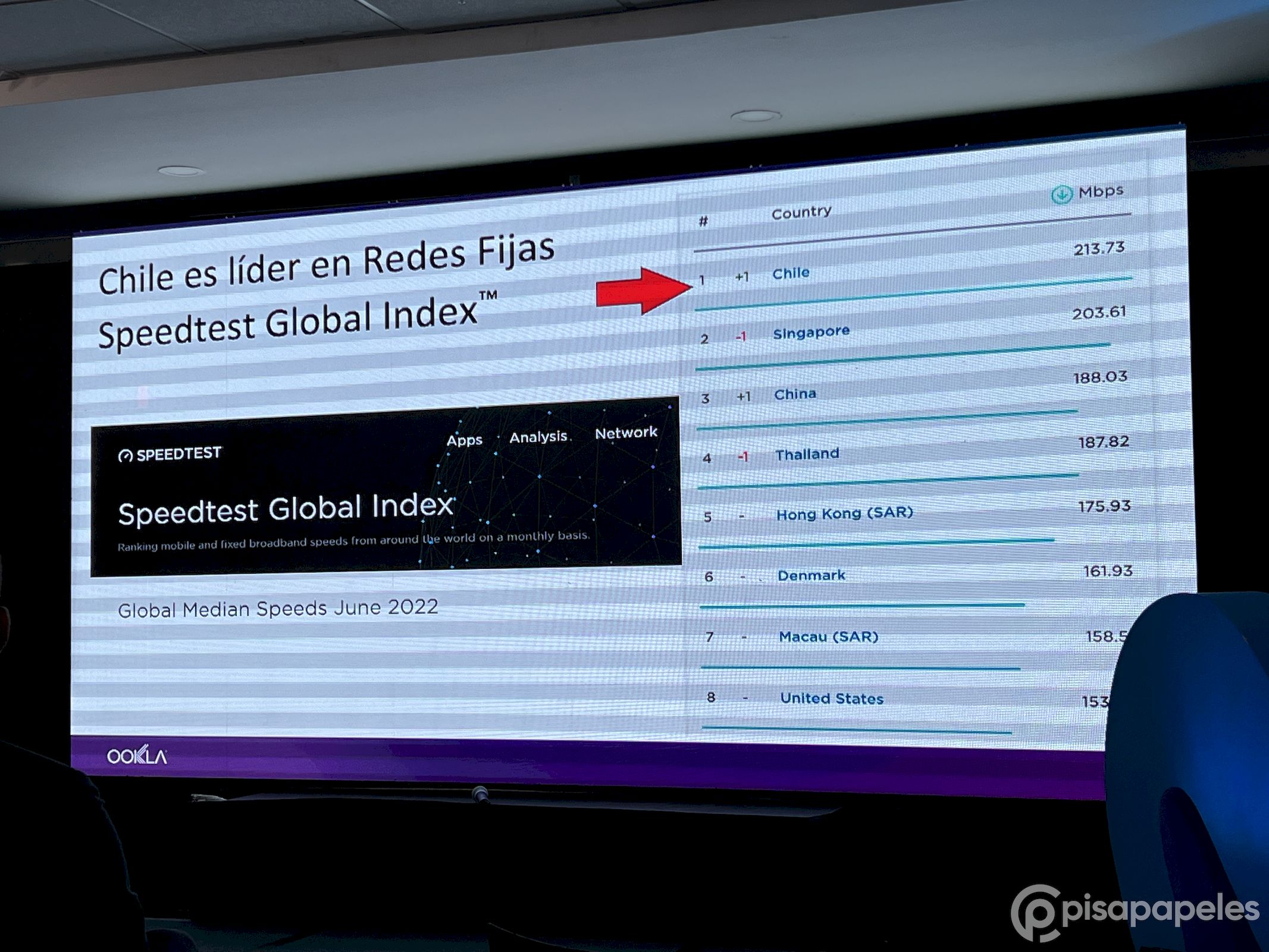Click the OOKLA logo in footer
The image size is (1269, 952).
[x=137, y=756]
